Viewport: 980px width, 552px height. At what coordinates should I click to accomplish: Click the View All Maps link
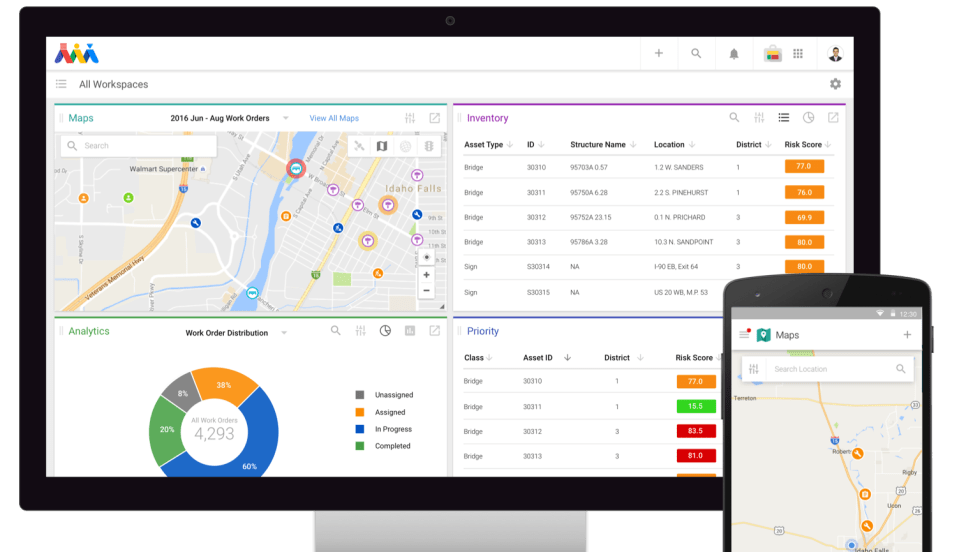click(x=334, y=118)
